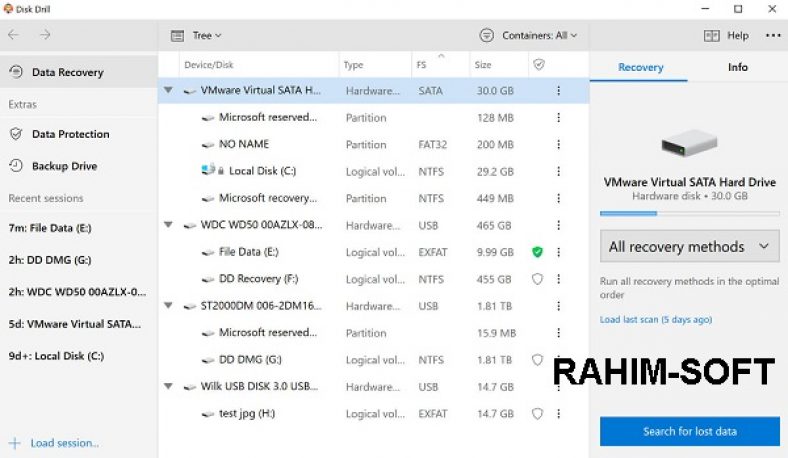Open the Containers: All filter dropdown

coord(528,35)
